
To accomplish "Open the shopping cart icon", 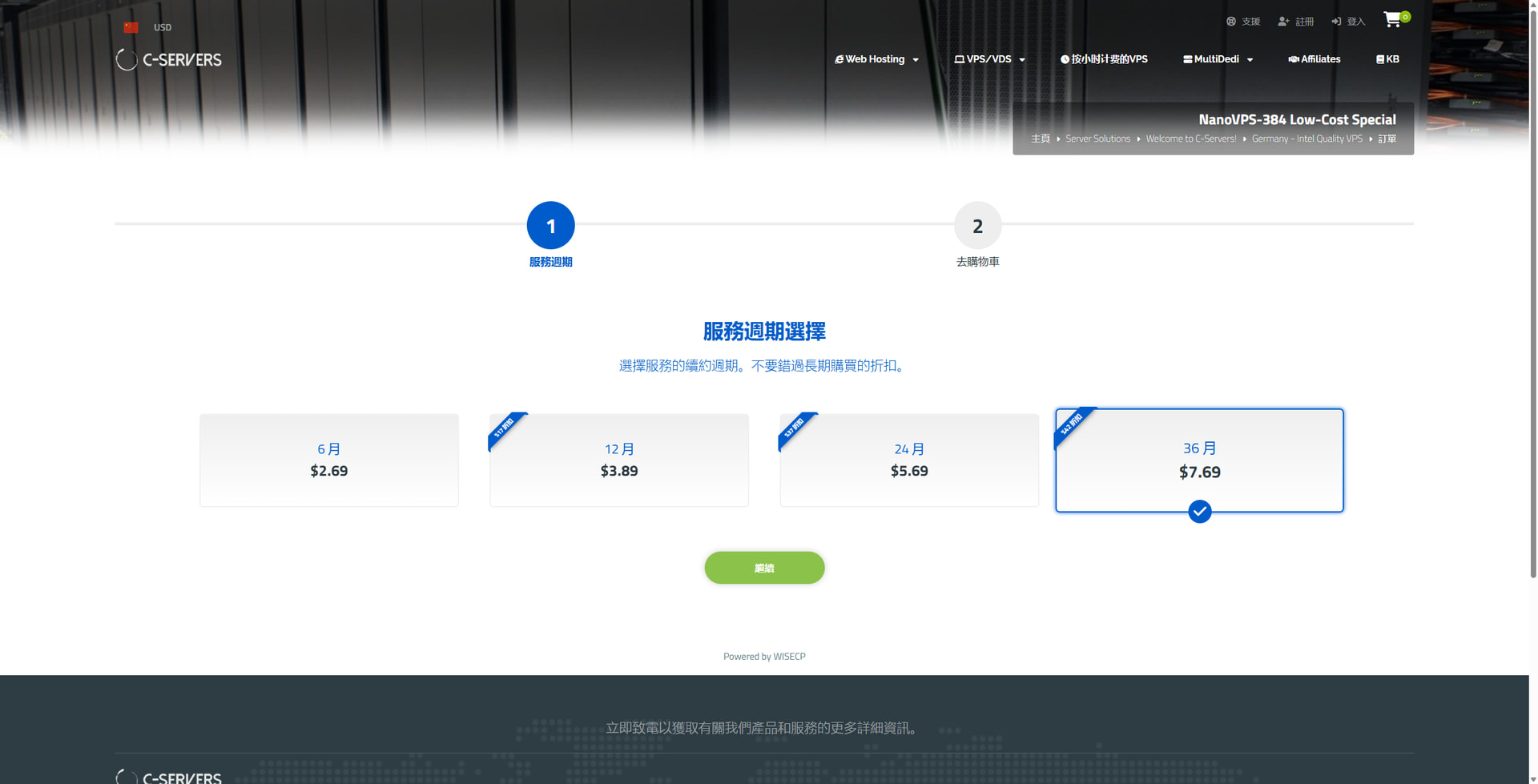I will pyautogui.click(x=1393, y=20).
